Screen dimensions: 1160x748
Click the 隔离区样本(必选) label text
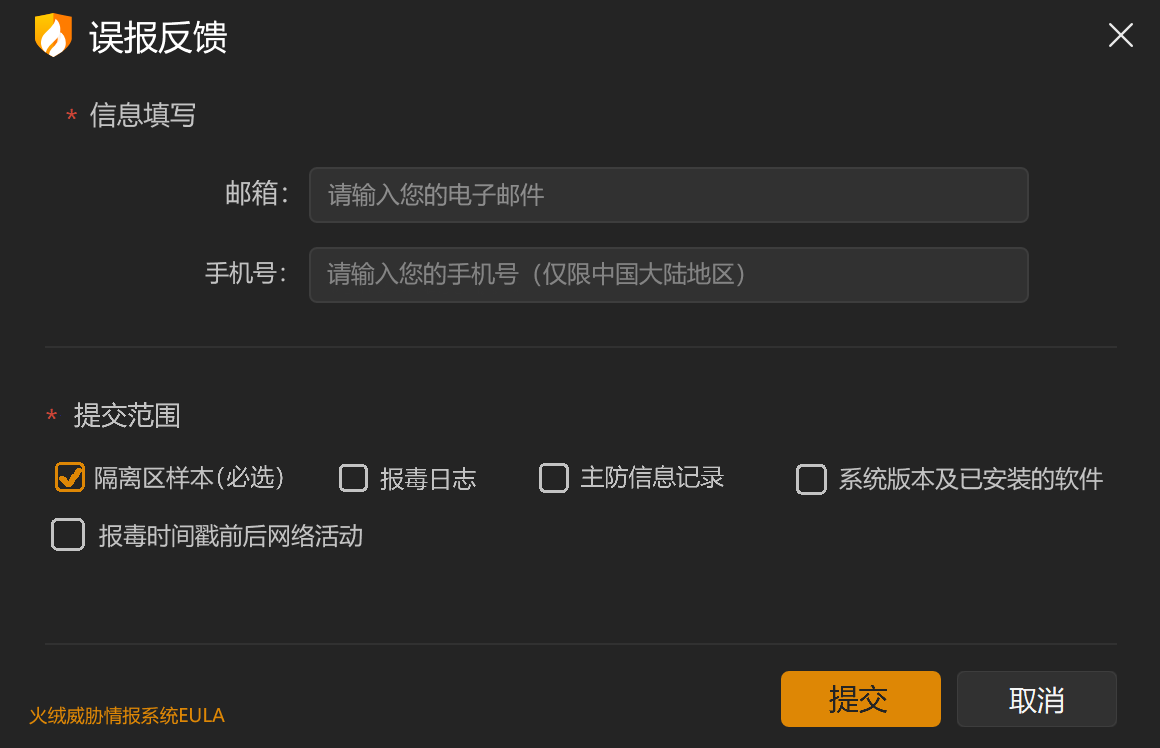point(189,478)
